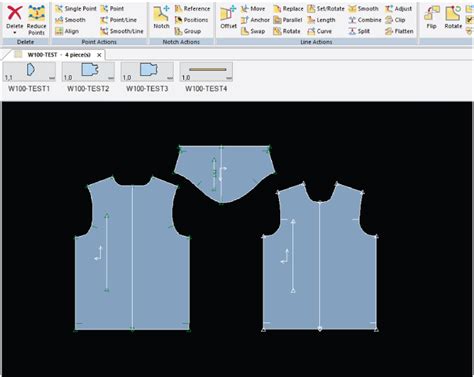
Task: Close the W100-TEST tab
Action: point(99,55)
